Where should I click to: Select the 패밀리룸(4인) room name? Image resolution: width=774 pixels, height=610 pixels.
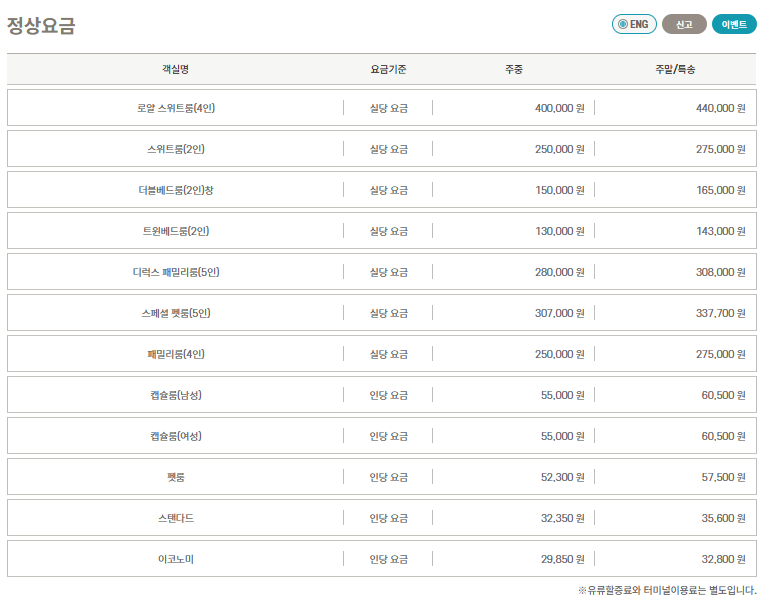pos(176,354)
